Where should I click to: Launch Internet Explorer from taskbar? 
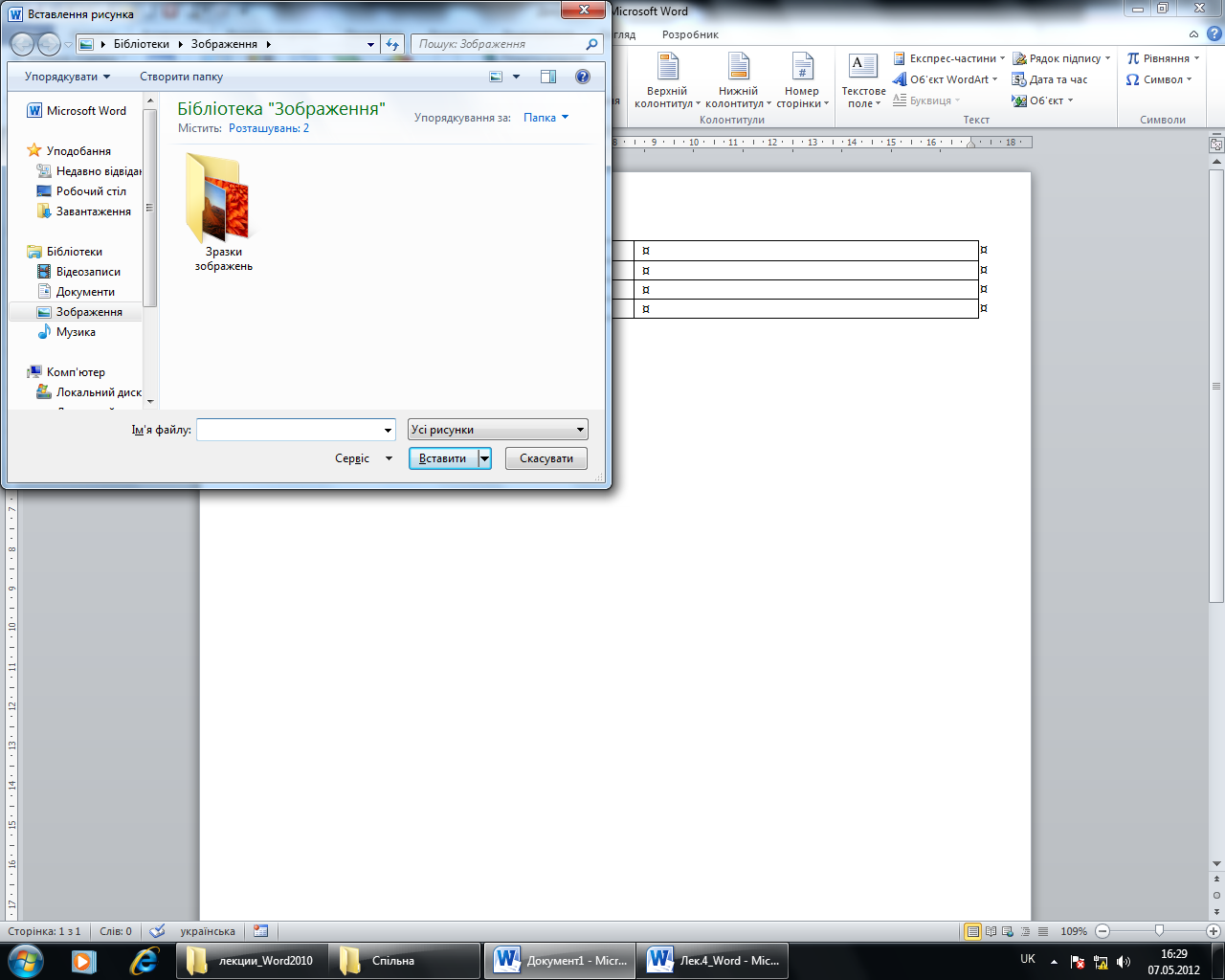pyautogui.click(x=144, y=960)
